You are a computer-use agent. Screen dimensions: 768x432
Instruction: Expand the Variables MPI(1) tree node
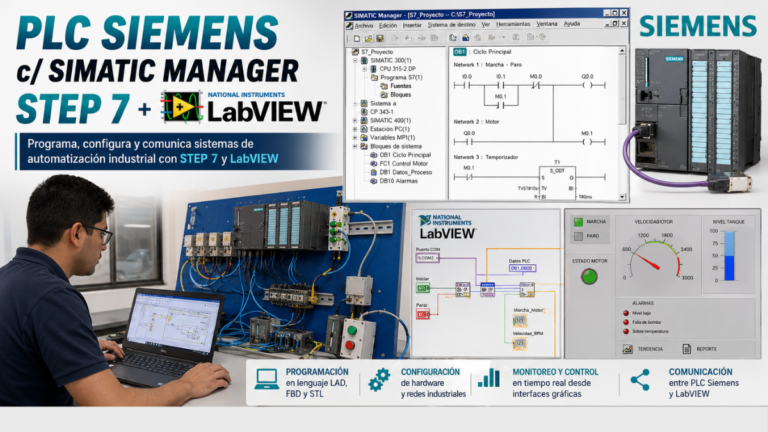[355, 138]
